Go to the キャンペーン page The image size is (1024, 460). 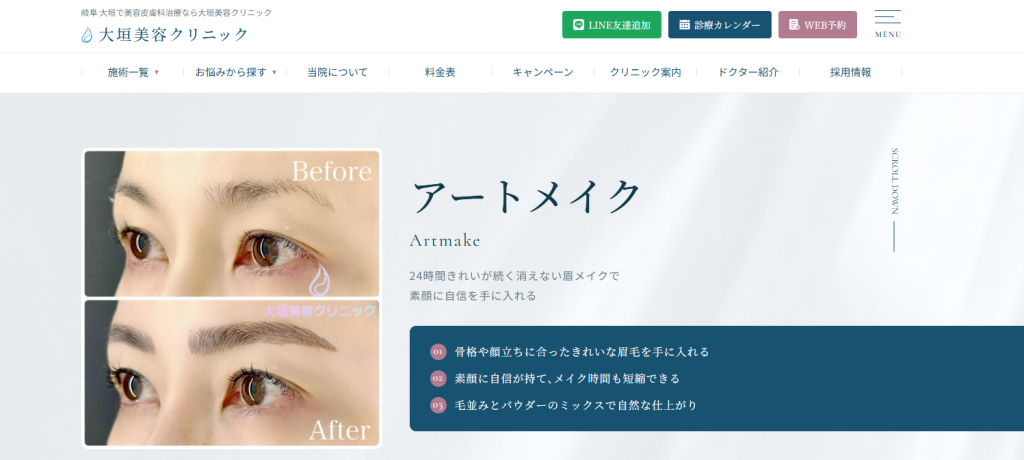tap(543, 73)
